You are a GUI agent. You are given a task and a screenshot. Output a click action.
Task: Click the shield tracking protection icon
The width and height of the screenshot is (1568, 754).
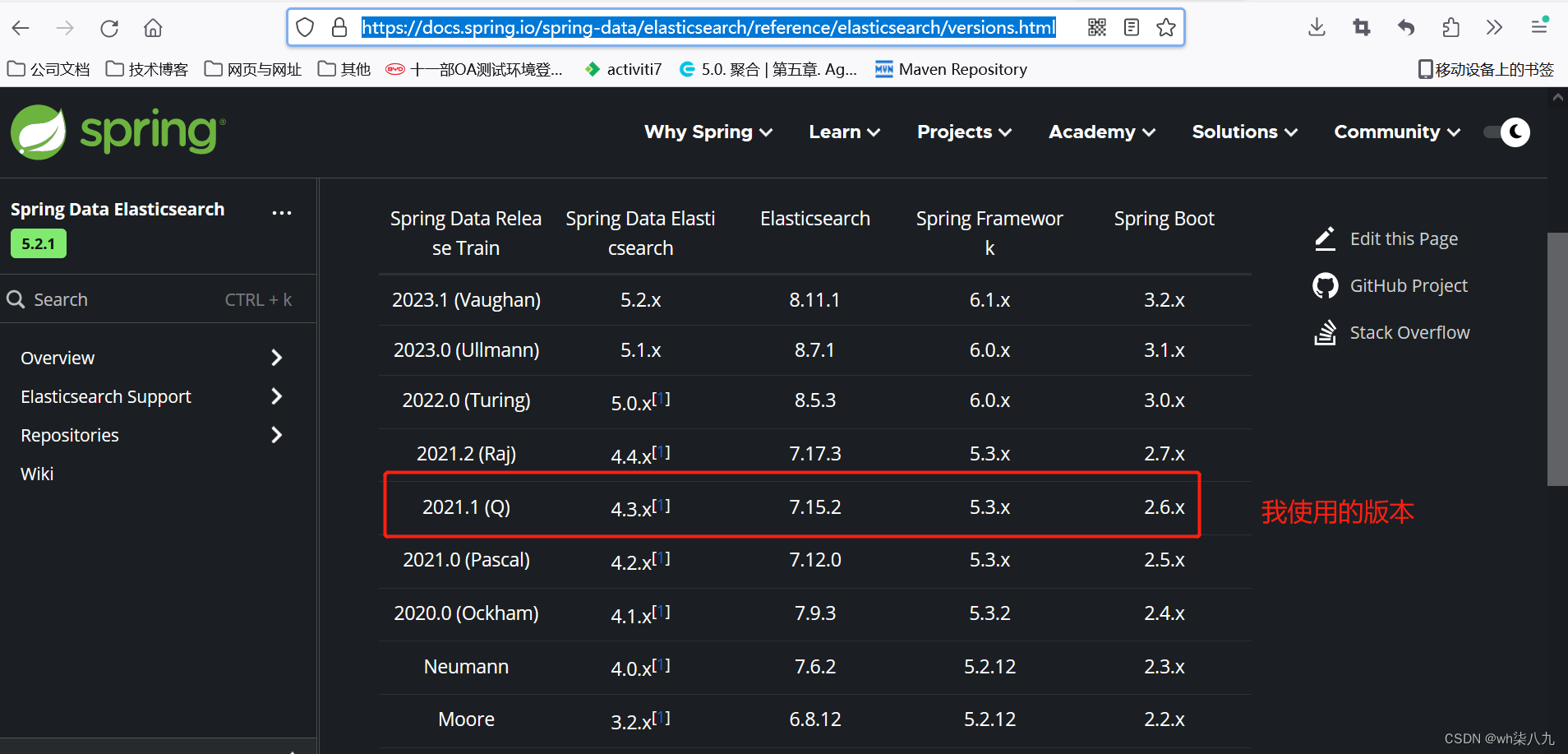click(x=305, y=28)
